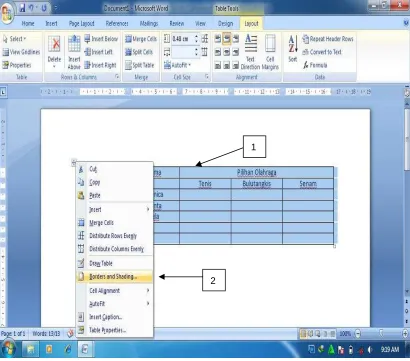The width and height of the screenshot is (410, 361).
Task: Click Formula in Data group
Action: 315,65
